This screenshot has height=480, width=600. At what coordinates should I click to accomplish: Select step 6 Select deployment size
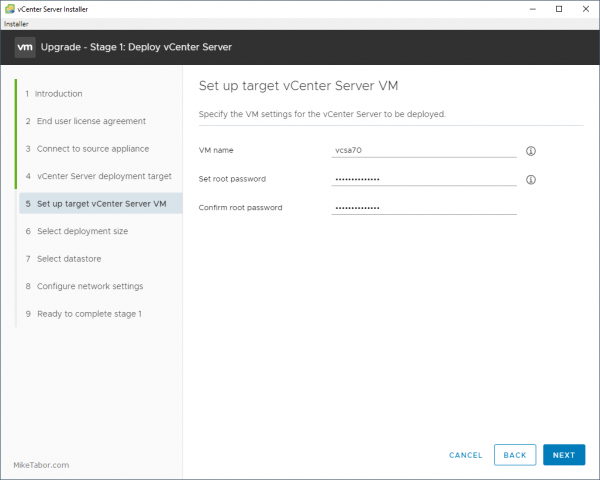[77, 231]
